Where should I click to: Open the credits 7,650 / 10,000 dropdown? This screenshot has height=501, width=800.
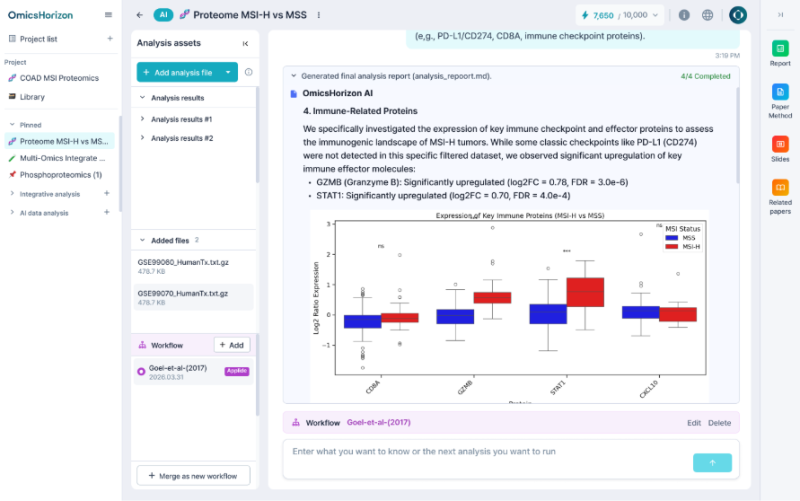pyautogui.click(x=620, y=15)
